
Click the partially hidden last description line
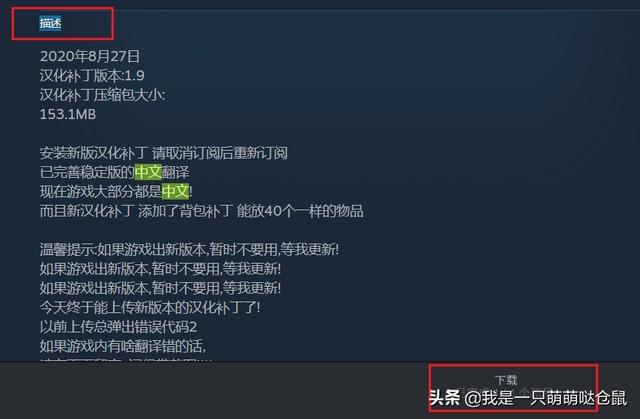click(127, 359)
